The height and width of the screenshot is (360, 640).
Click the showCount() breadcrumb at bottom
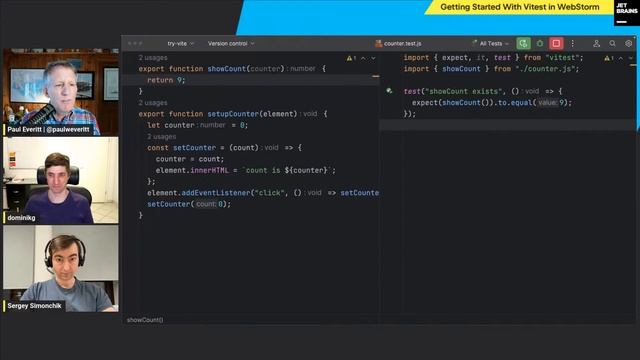click(x=145, y=320)
